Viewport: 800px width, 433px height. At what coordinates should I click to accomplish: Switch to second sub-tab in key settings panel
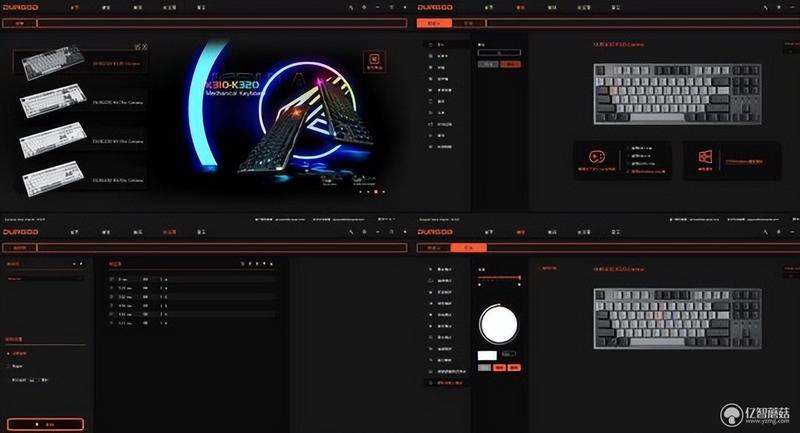coord(468,23)
